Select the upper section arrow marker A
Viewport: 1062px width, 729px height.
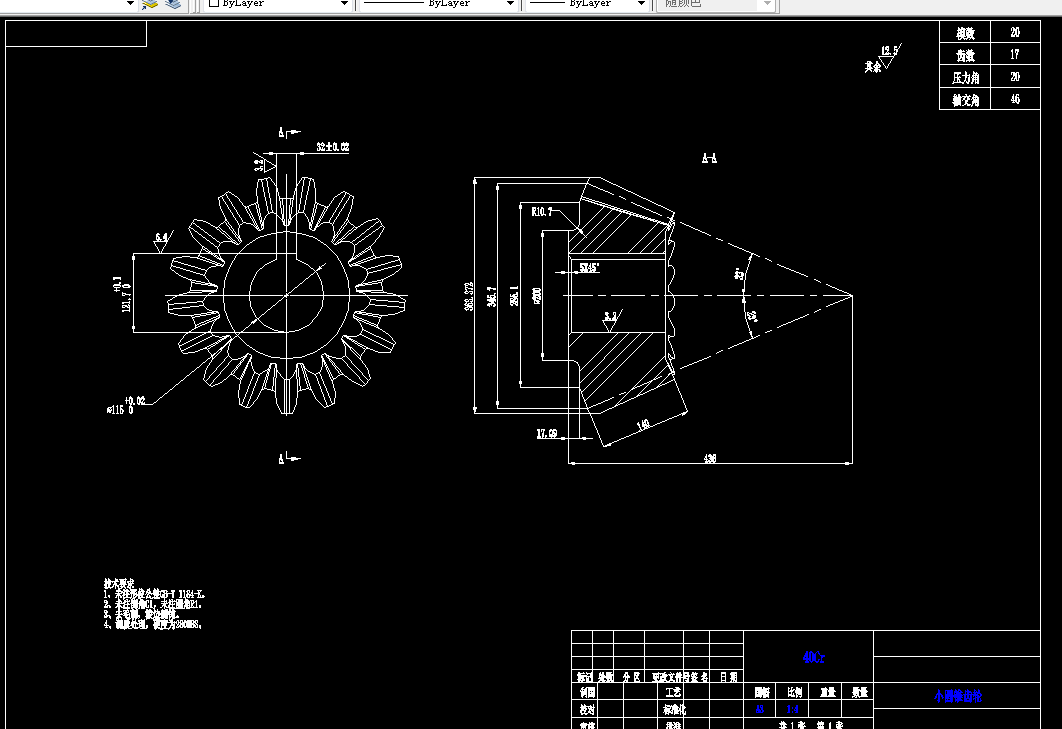click(289, 132)
